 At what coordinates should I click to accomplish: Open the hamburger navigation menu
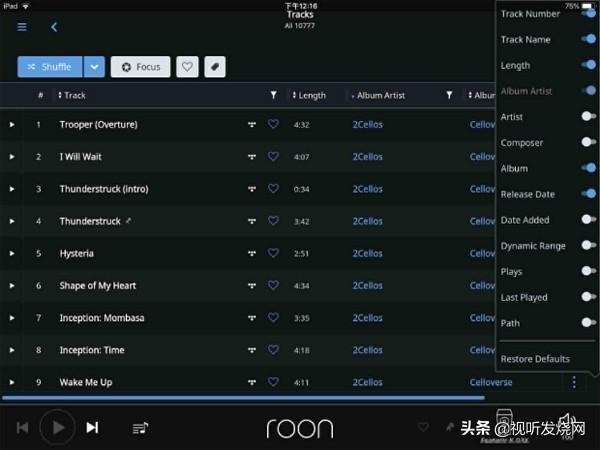point(22,27)
